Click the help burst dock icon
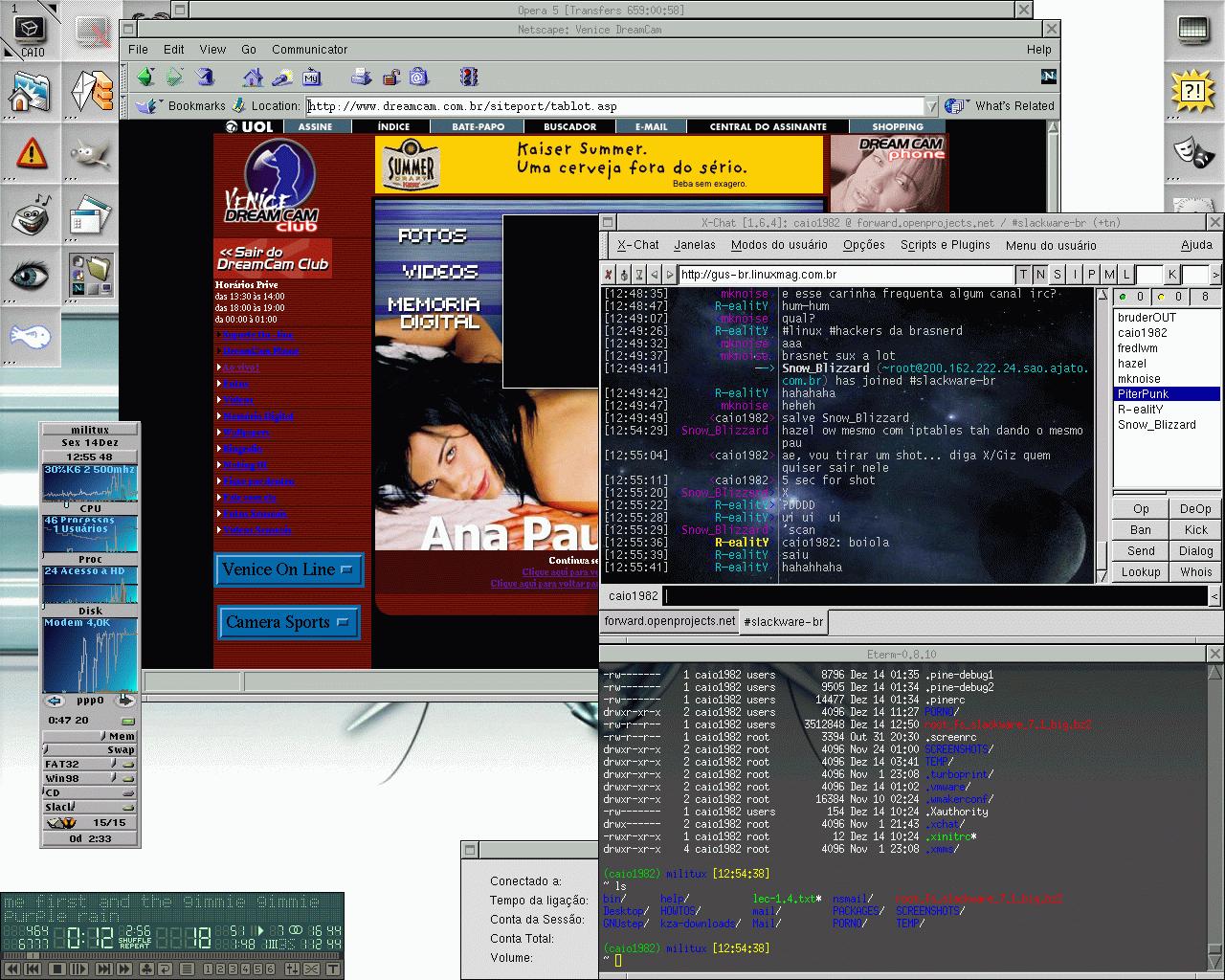The height and width of the screenshot is (980, 1225). tap(1193, 92)
